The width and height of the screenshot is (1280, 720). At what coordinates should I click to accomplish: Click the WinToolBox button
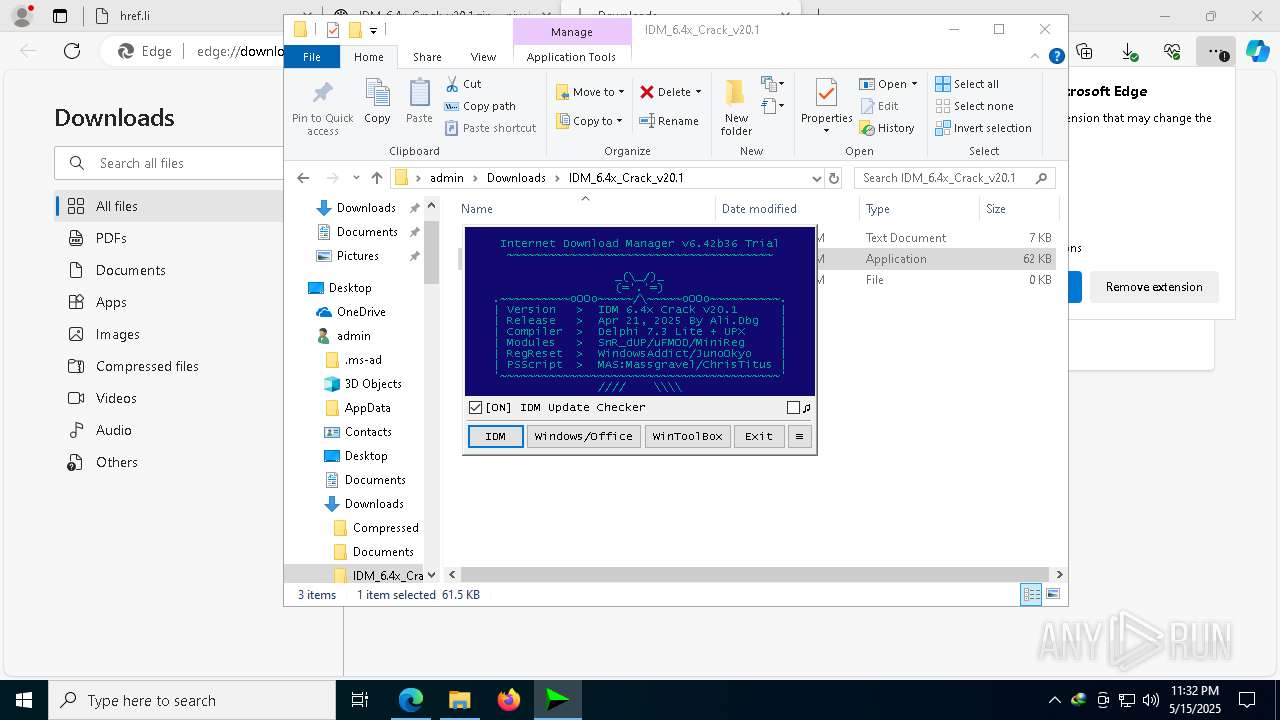(687, 436)
